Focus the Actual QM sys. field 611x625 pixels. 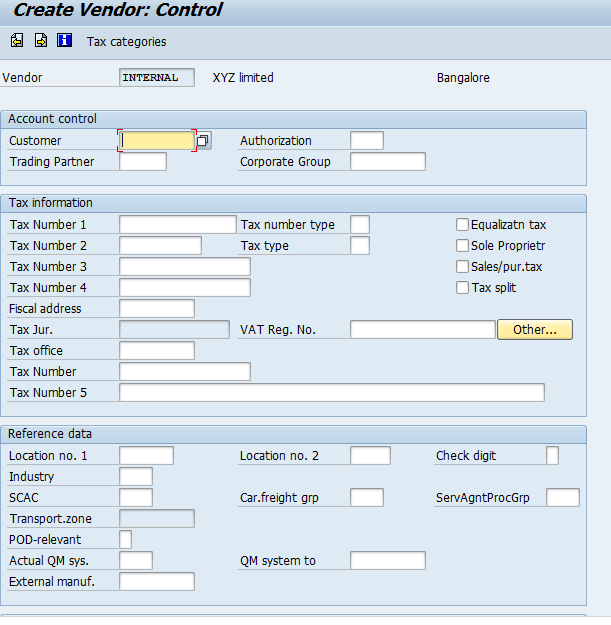click(x=136, y=561)
